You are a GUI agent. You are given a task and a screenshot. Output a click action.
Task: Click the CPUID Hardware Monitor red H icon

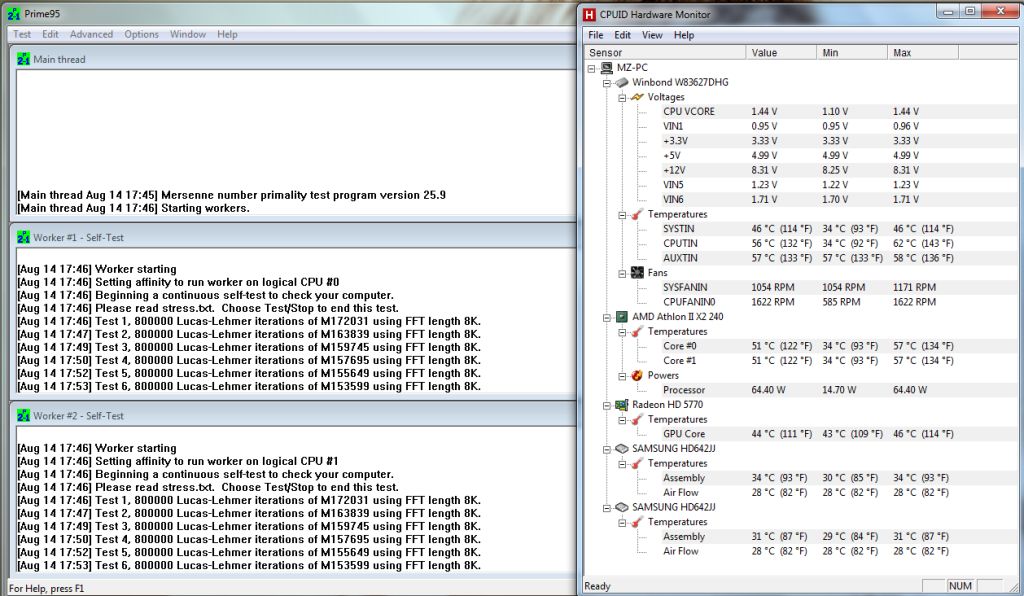coord(590,14)
